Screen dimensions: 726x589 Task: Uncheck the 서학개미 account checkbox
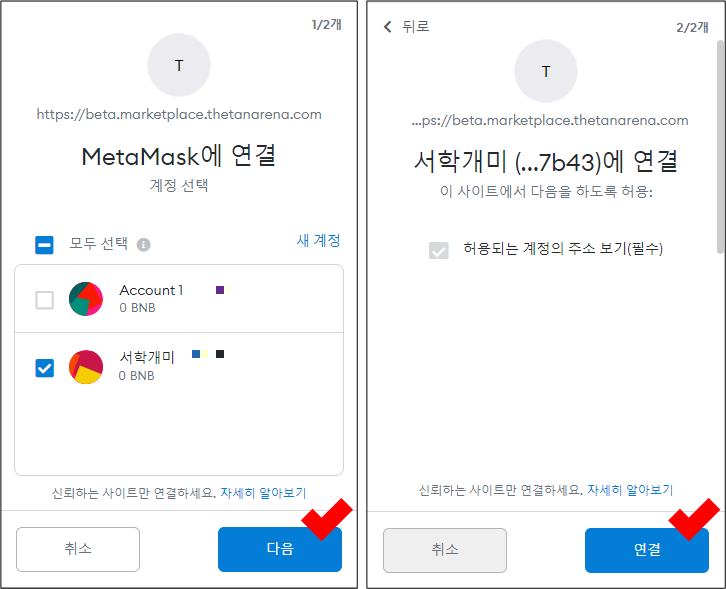tap(45, 367)
